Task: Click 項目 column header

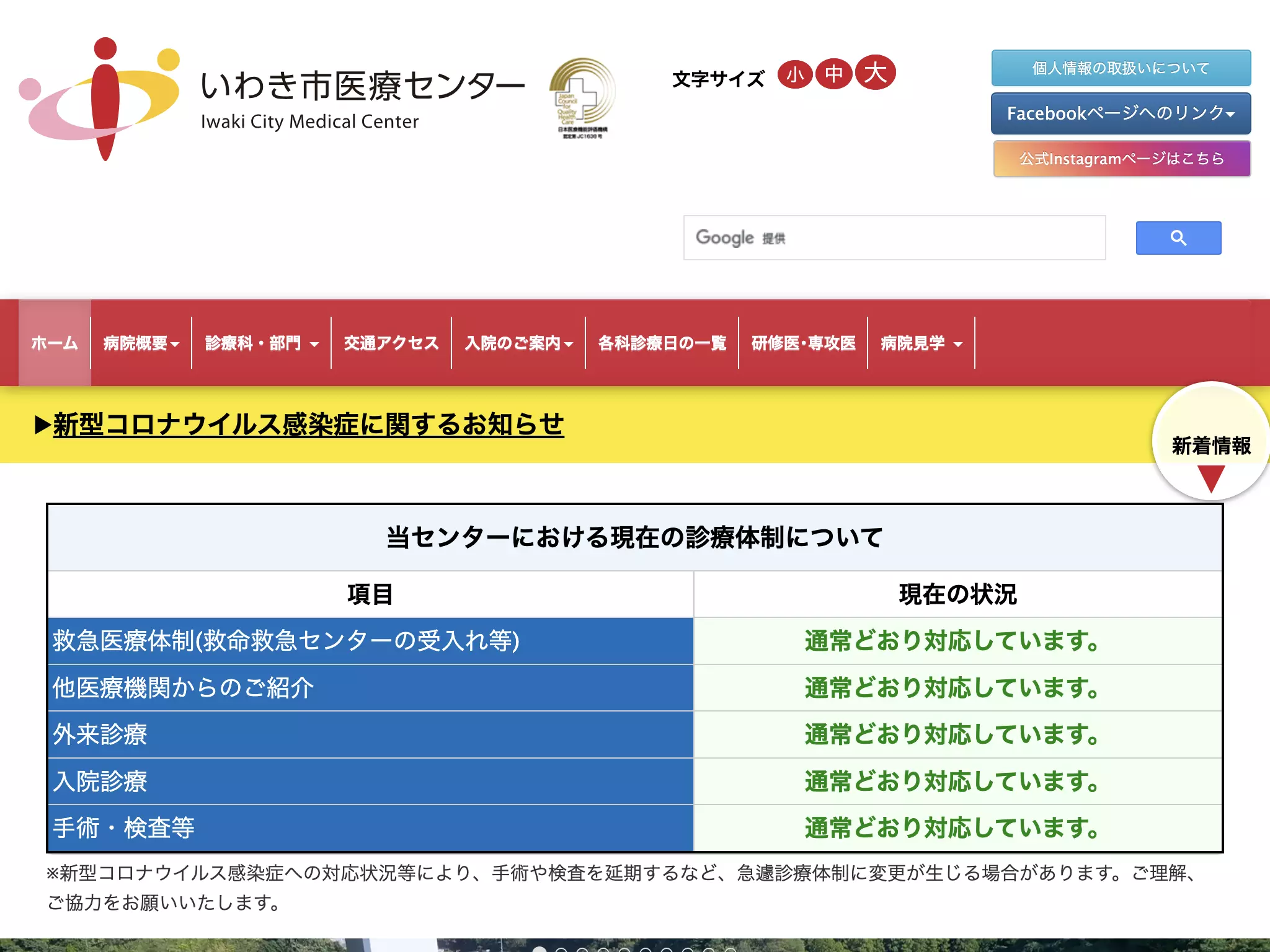Action: (x=370, y=594)
